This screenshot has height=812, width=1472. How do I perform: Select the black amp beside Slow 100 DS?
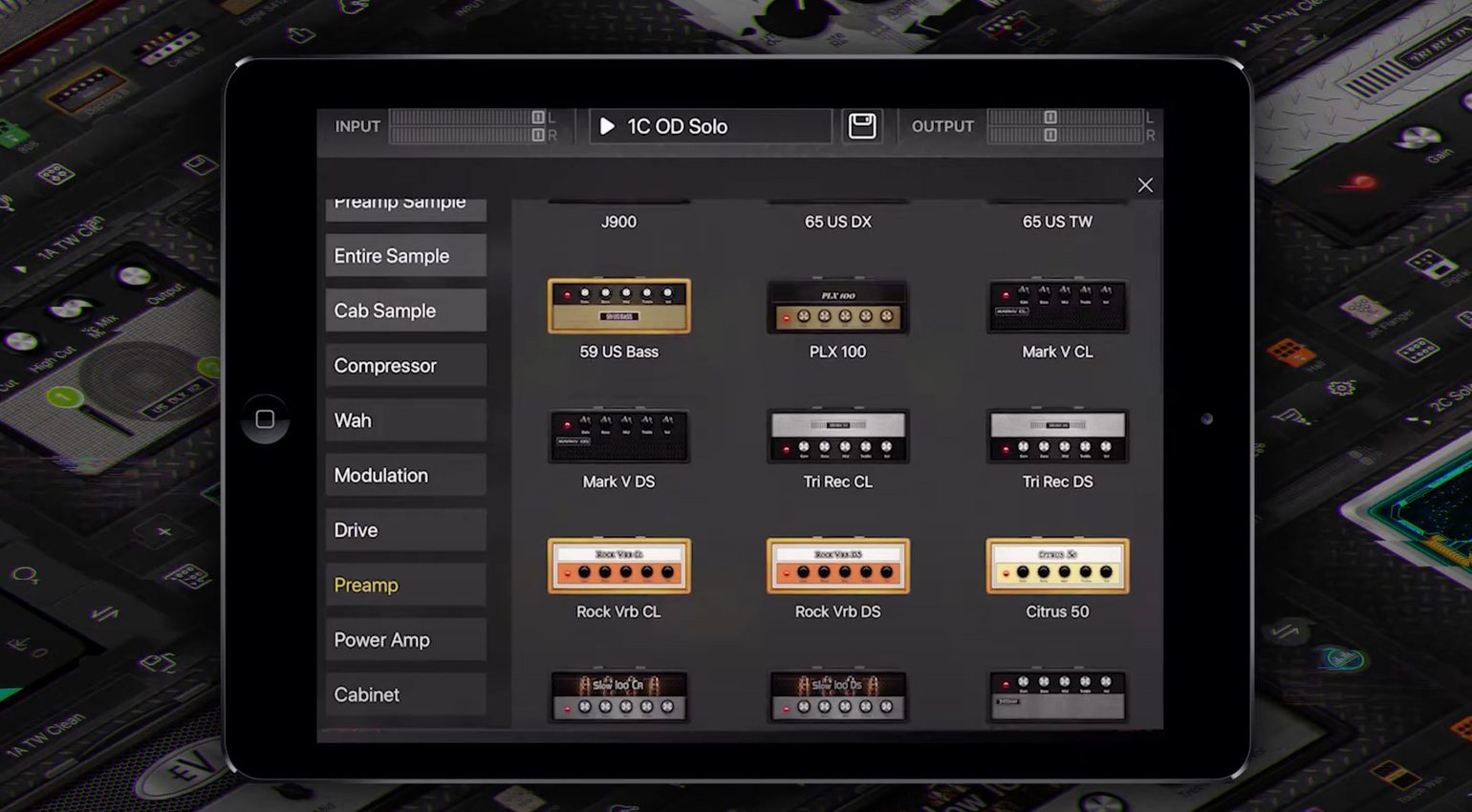[x=1057, y=695]
